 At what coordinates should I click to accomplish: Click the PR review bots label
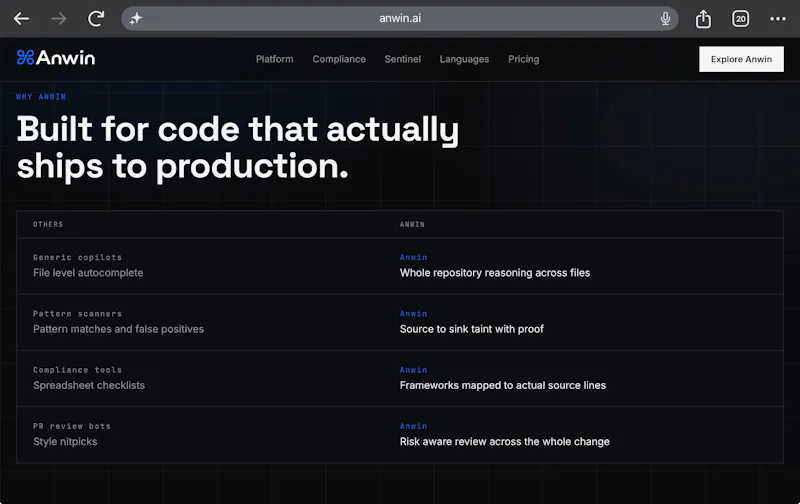pos(72,425)
